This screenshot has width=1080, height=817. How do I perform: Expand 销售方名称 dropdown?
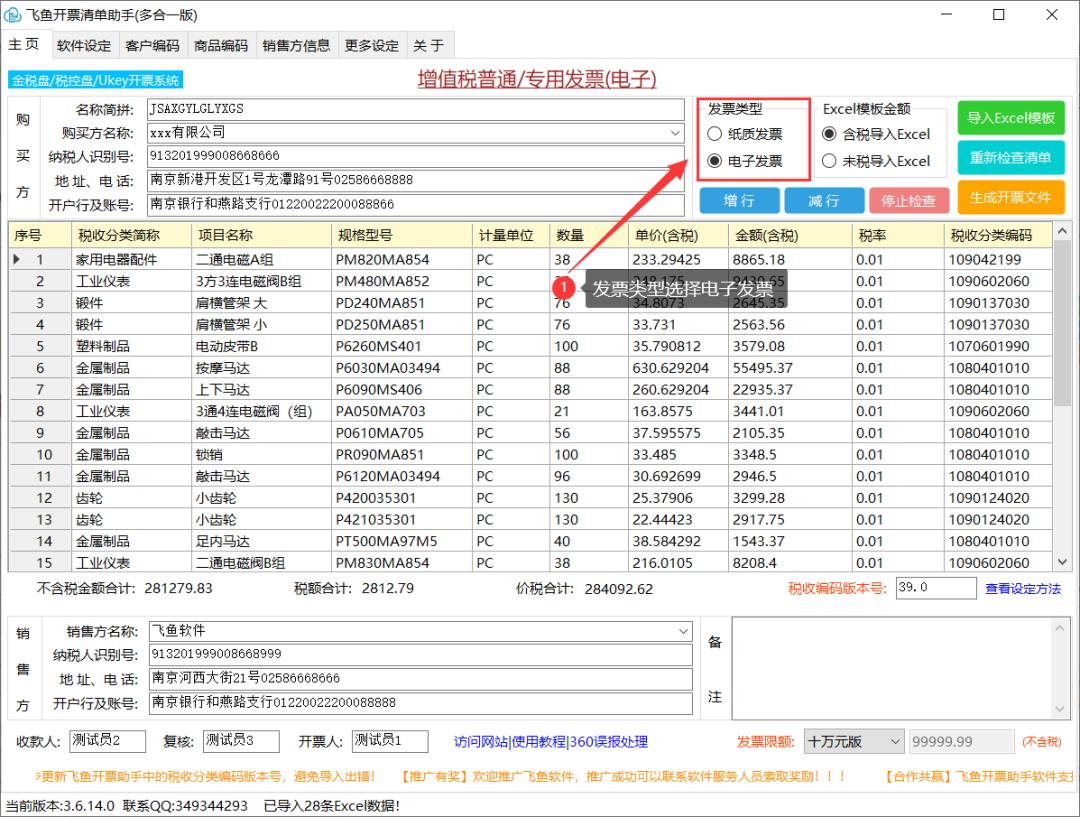point(683,631)
